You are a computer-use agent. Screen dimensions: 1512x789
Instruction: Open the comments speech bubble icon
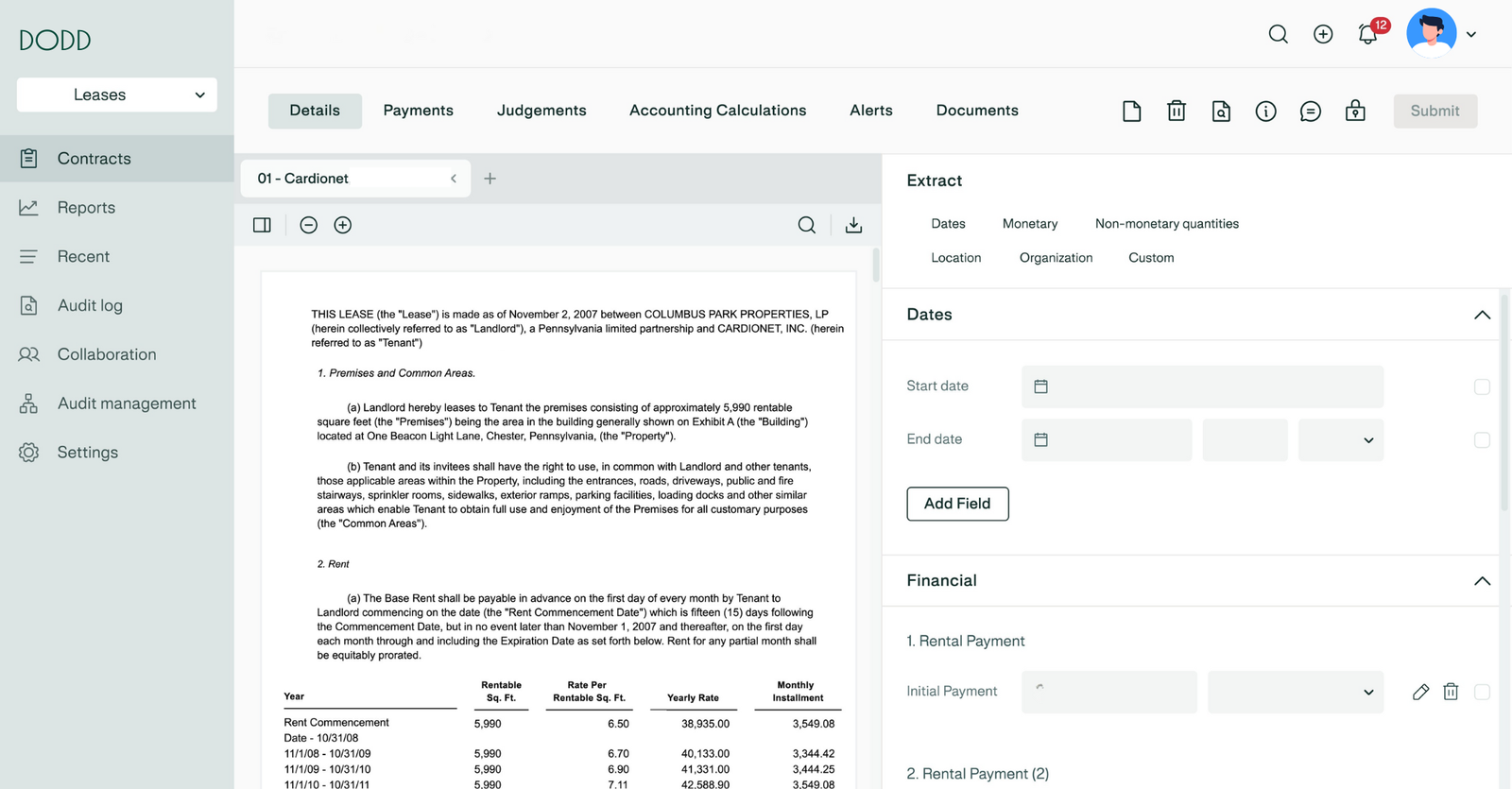coord(1310,111)
